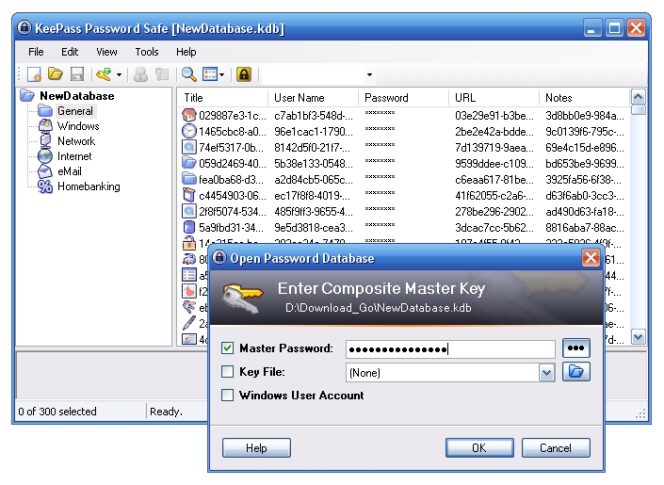Select entry titled 059d2469-40...
The height and width of the screenshot is (485, 664).
(233, 164)
